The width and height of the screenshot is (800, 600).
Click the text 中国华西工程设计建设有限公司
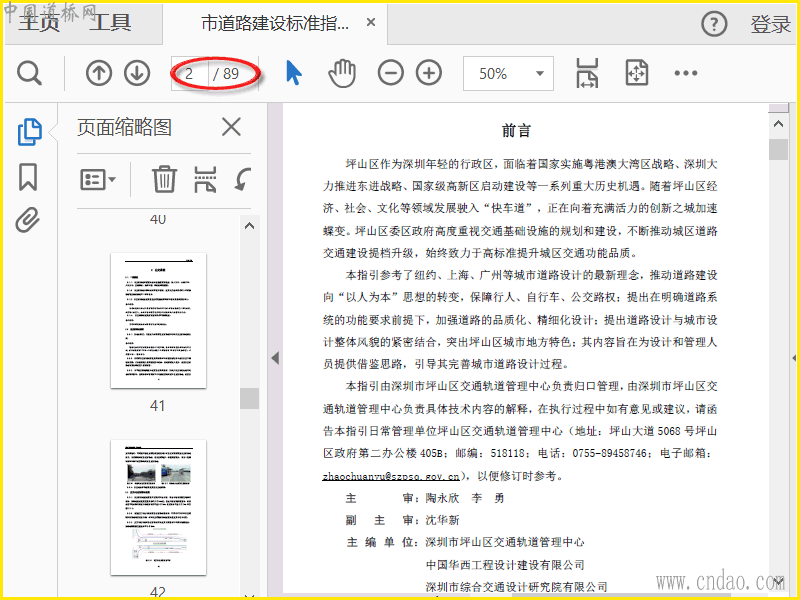(505, 565)
